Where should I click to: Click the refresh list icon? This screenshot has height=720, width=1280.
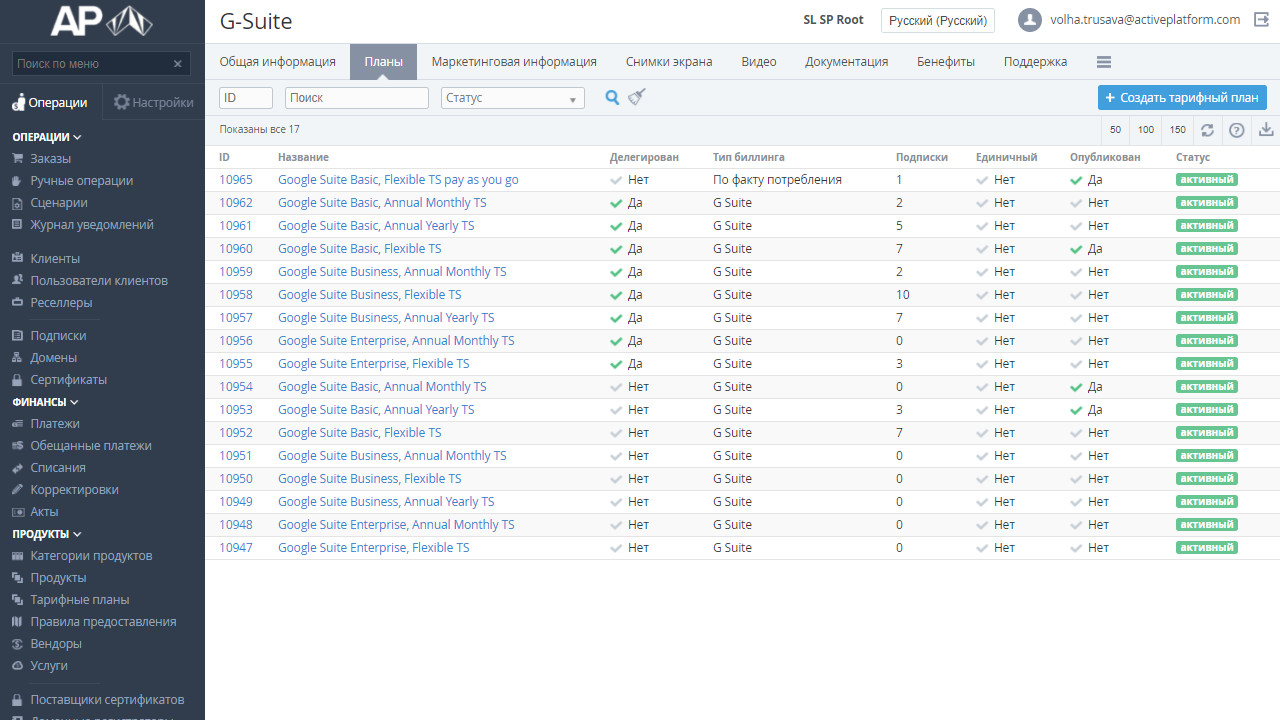pos(1207,130)
